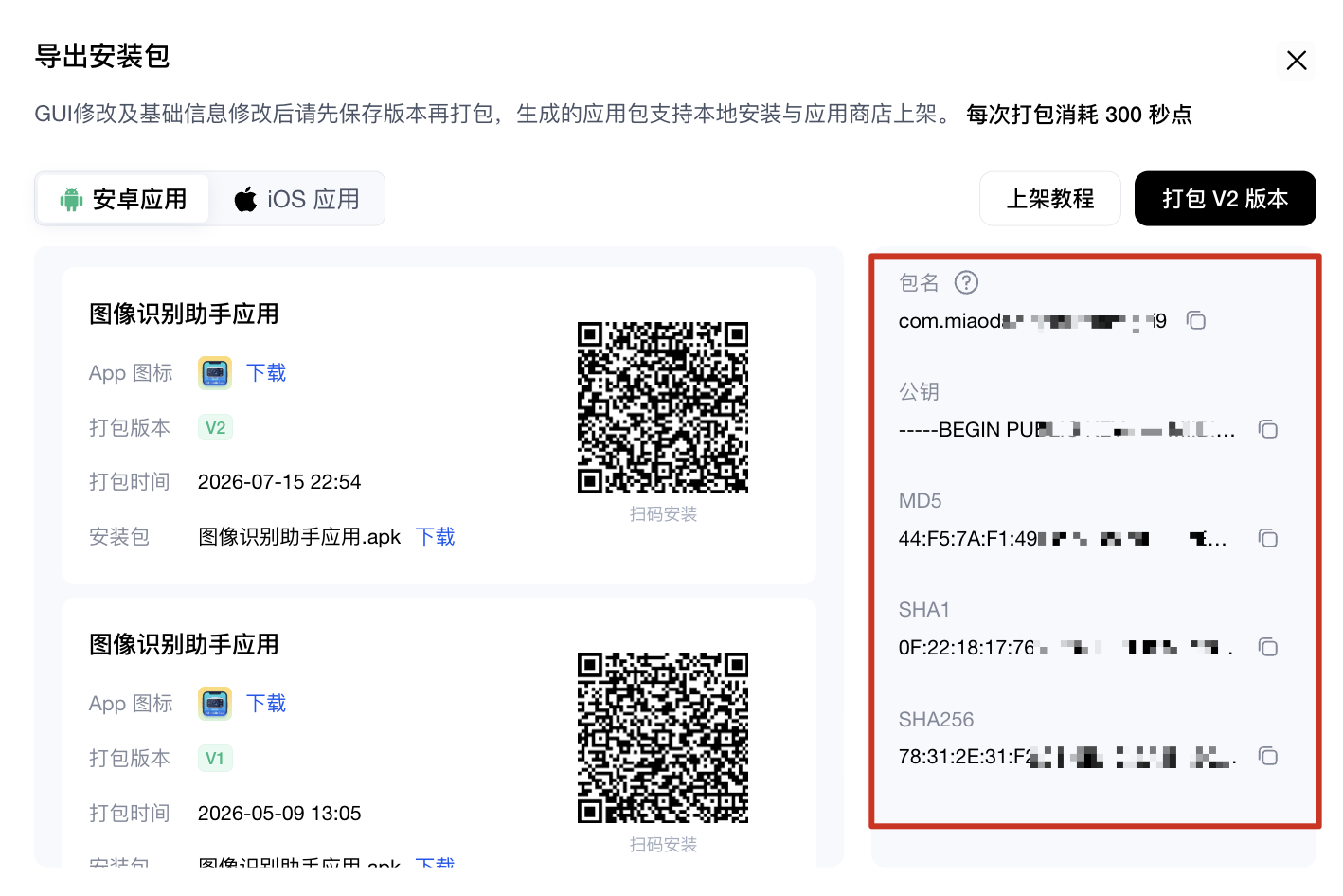This screenshot has height=896, width=1343.
Task: Open the help tooltip next to 包名
Action: click(966, 282)
